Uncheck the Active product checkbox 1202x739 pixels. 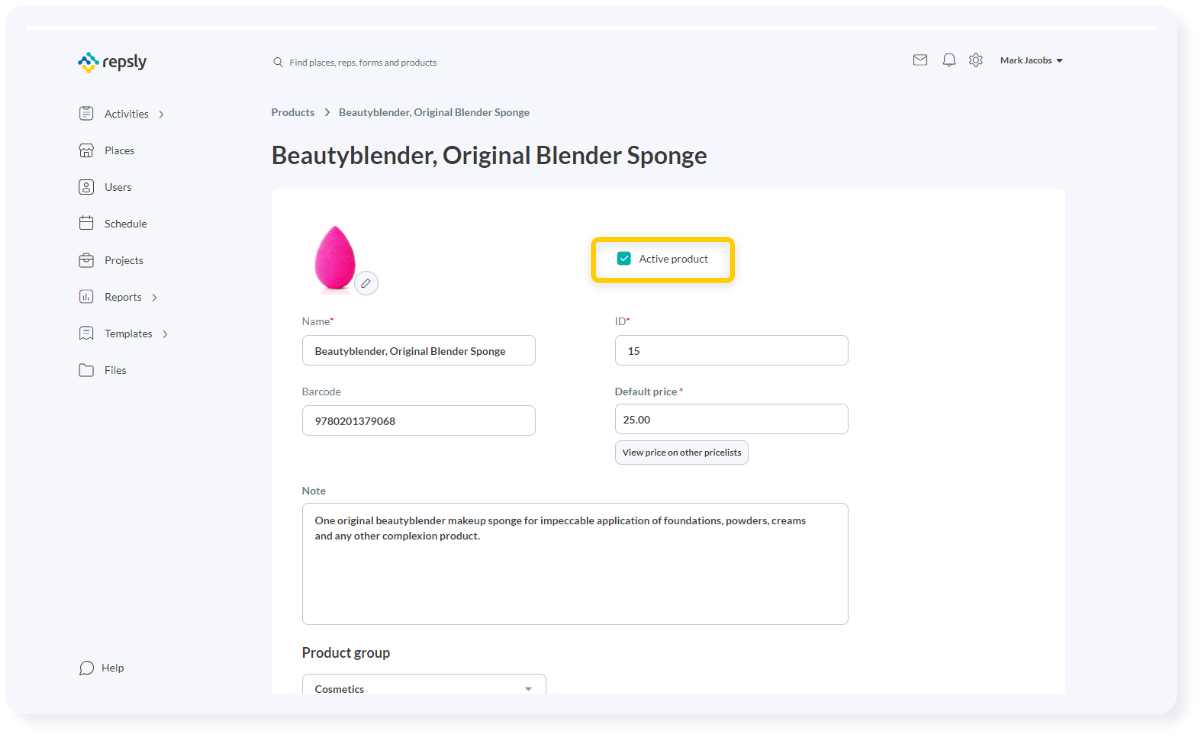[624, 259]
